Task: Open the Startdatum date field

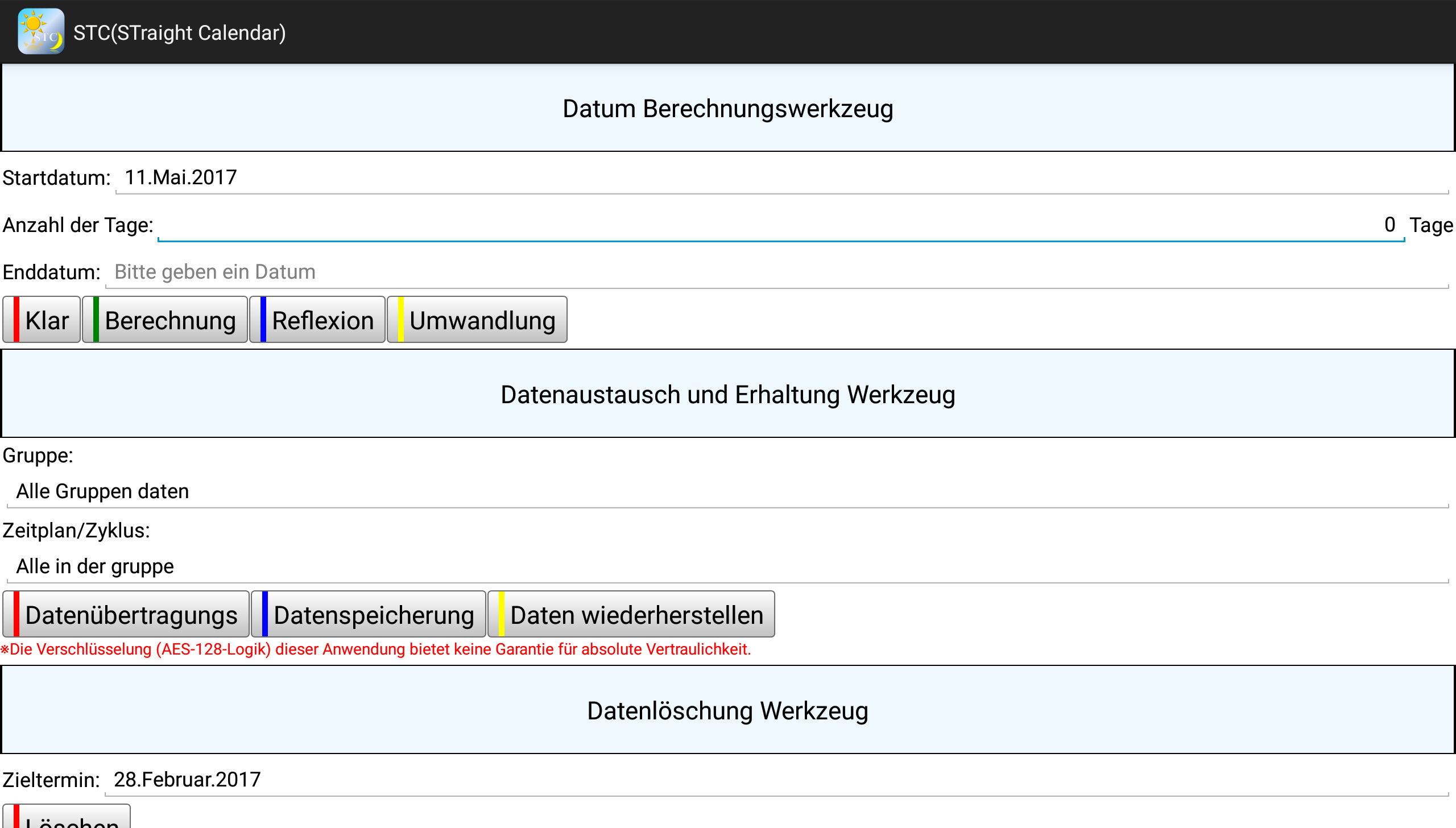Action: point(781,178)
